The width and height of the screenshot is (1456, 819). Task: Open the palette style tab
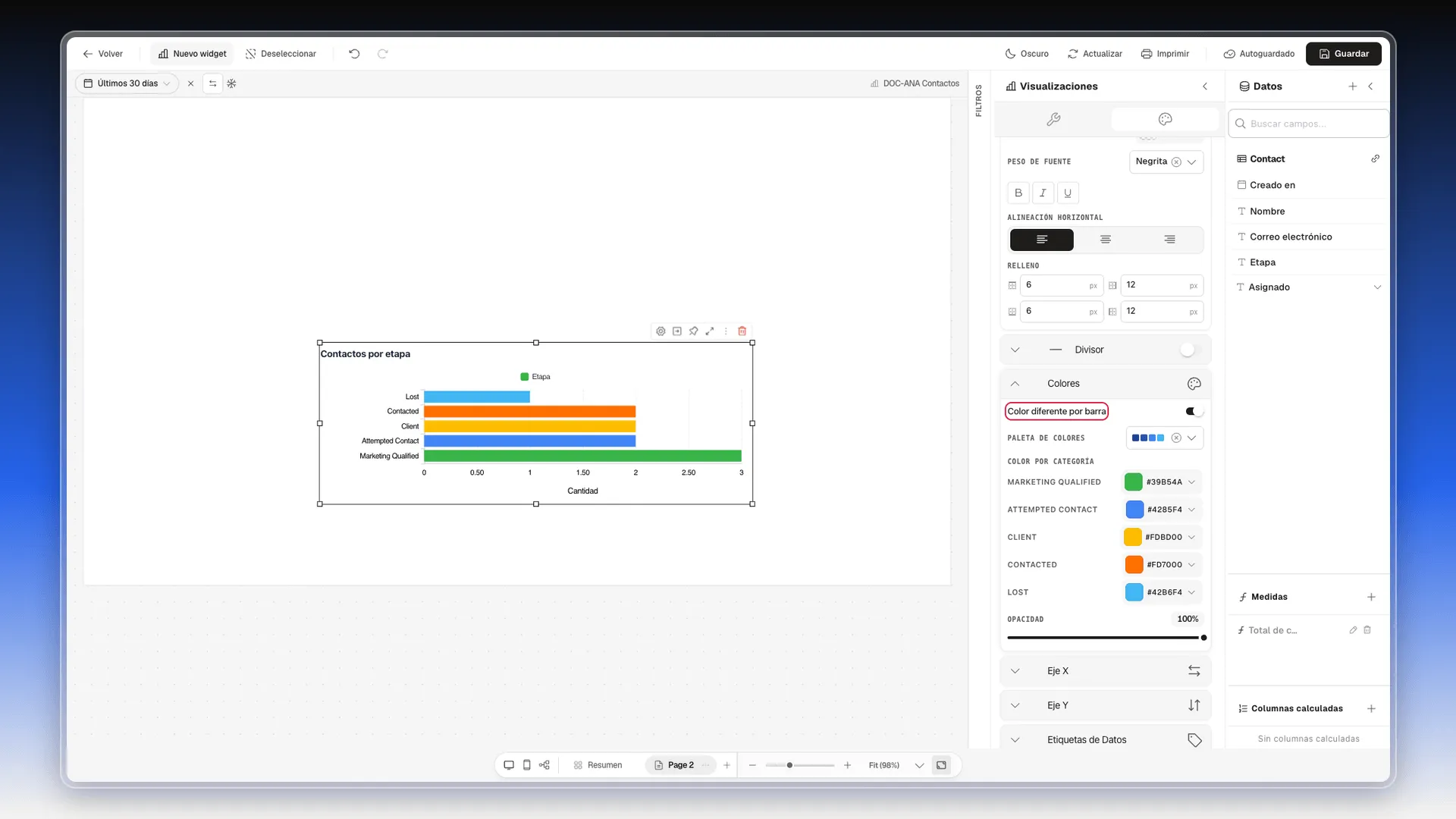tap(1166, 119)
